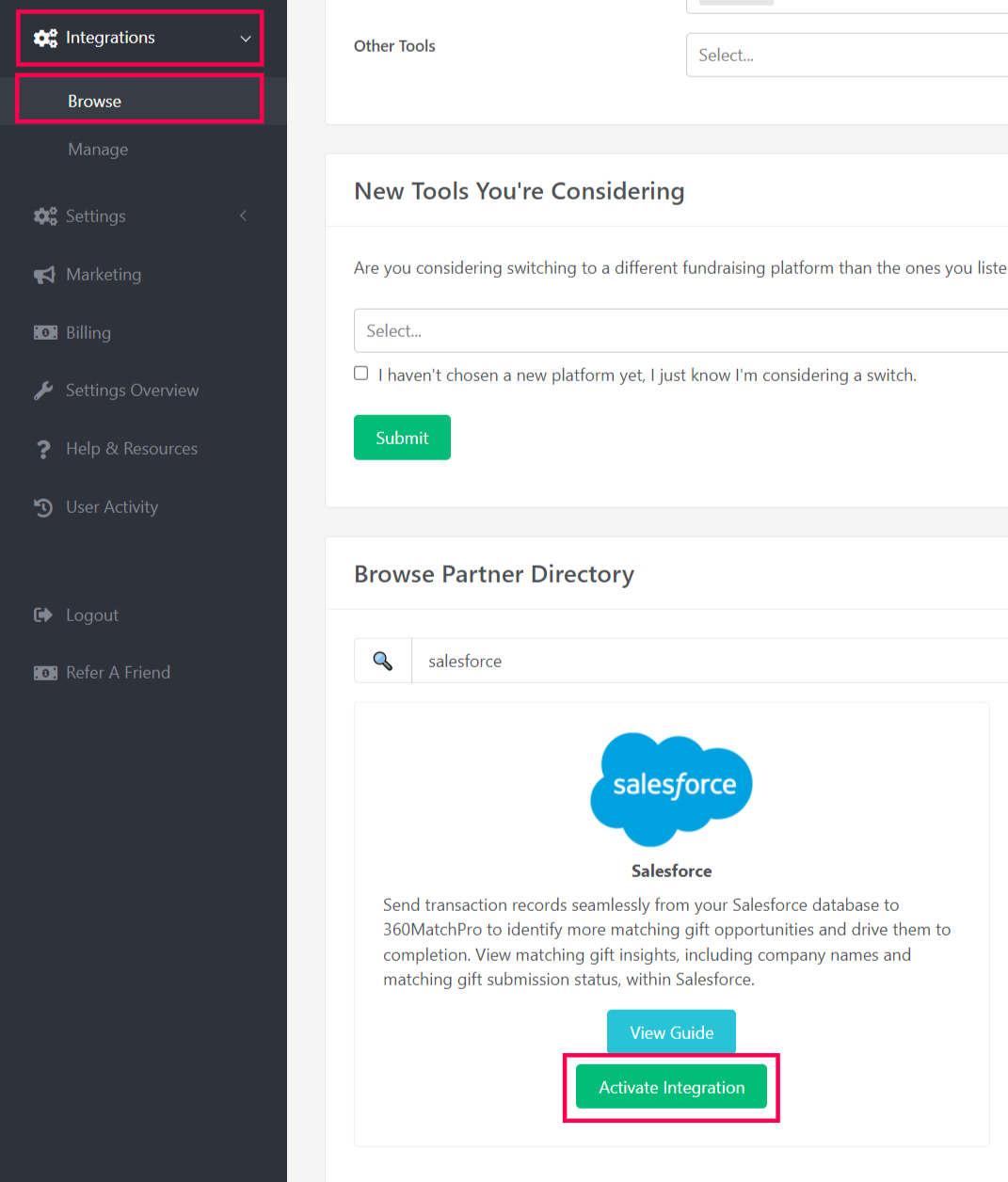Click the Settings Overview wrench icon
The image size is (1008, 1182).
point(43,391)
